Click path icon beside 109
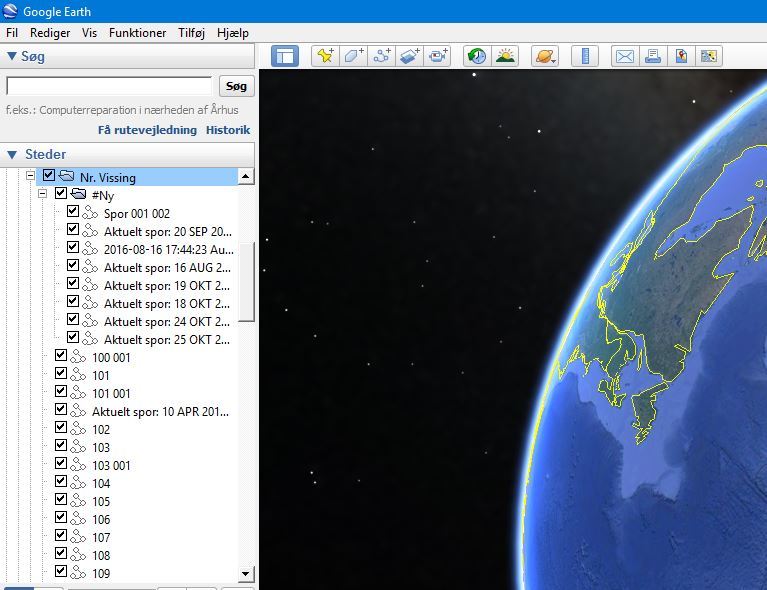Screen dimensions: 767x590 [x=78, y=572]
